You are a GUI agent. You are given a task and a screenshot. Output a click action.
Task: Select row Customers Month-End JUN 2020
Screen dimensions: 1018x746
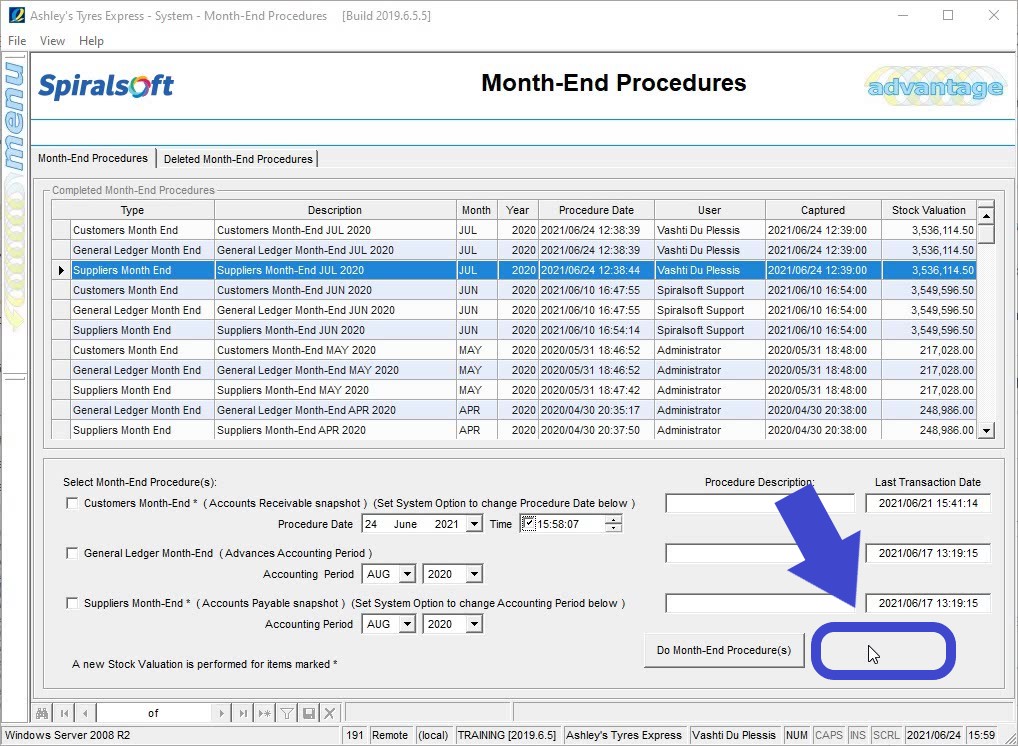click(514, 290)
